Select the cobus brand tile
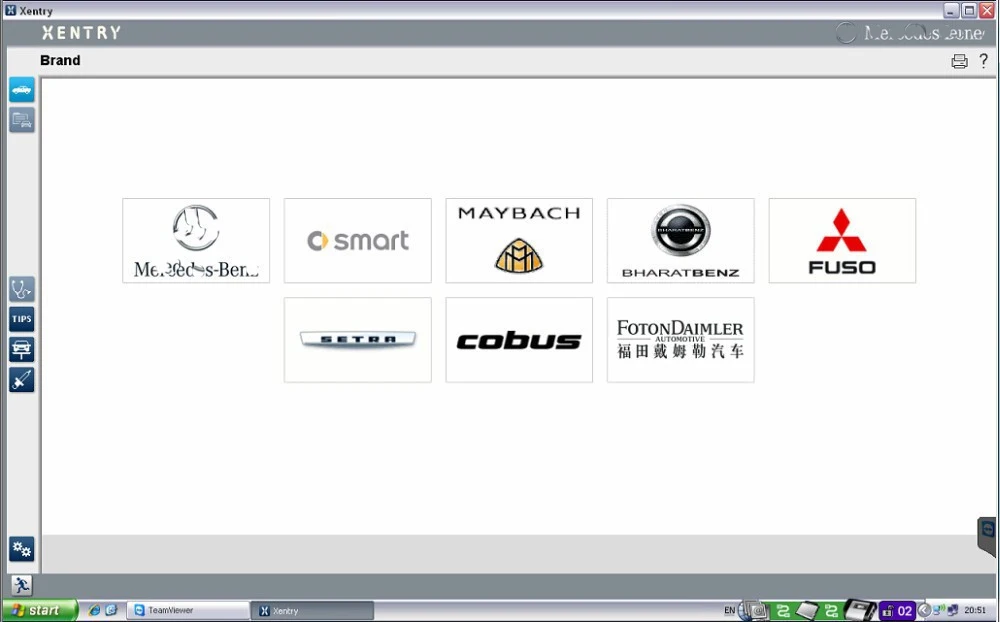 point(518,340)
